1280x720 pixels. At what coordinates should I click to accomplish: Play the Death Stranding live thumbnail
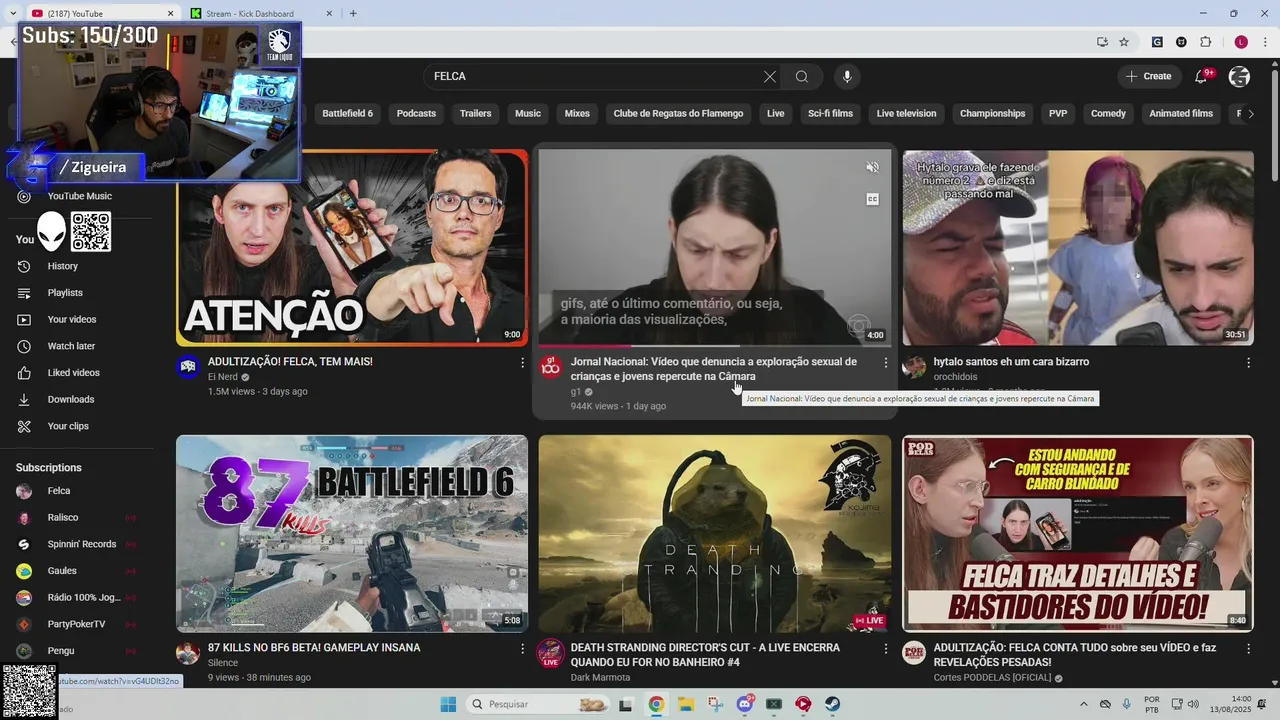point(714,533)
